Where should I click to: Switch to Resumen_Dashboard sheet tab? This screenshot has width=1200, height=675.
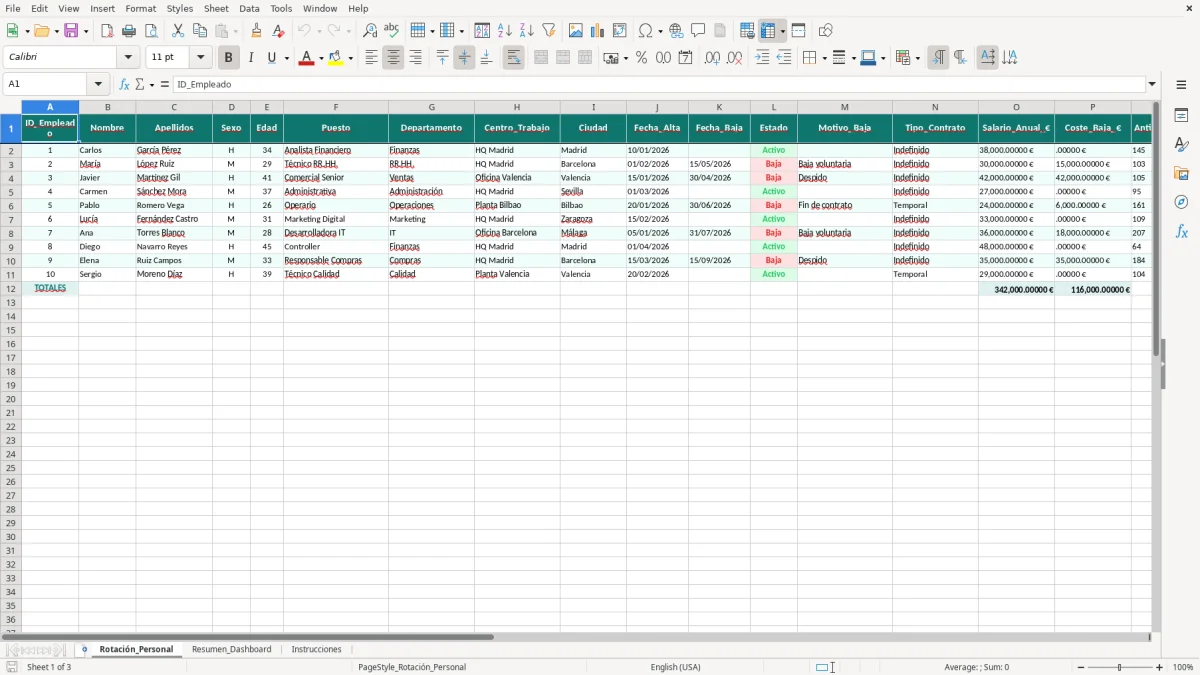tap(231, 649)
